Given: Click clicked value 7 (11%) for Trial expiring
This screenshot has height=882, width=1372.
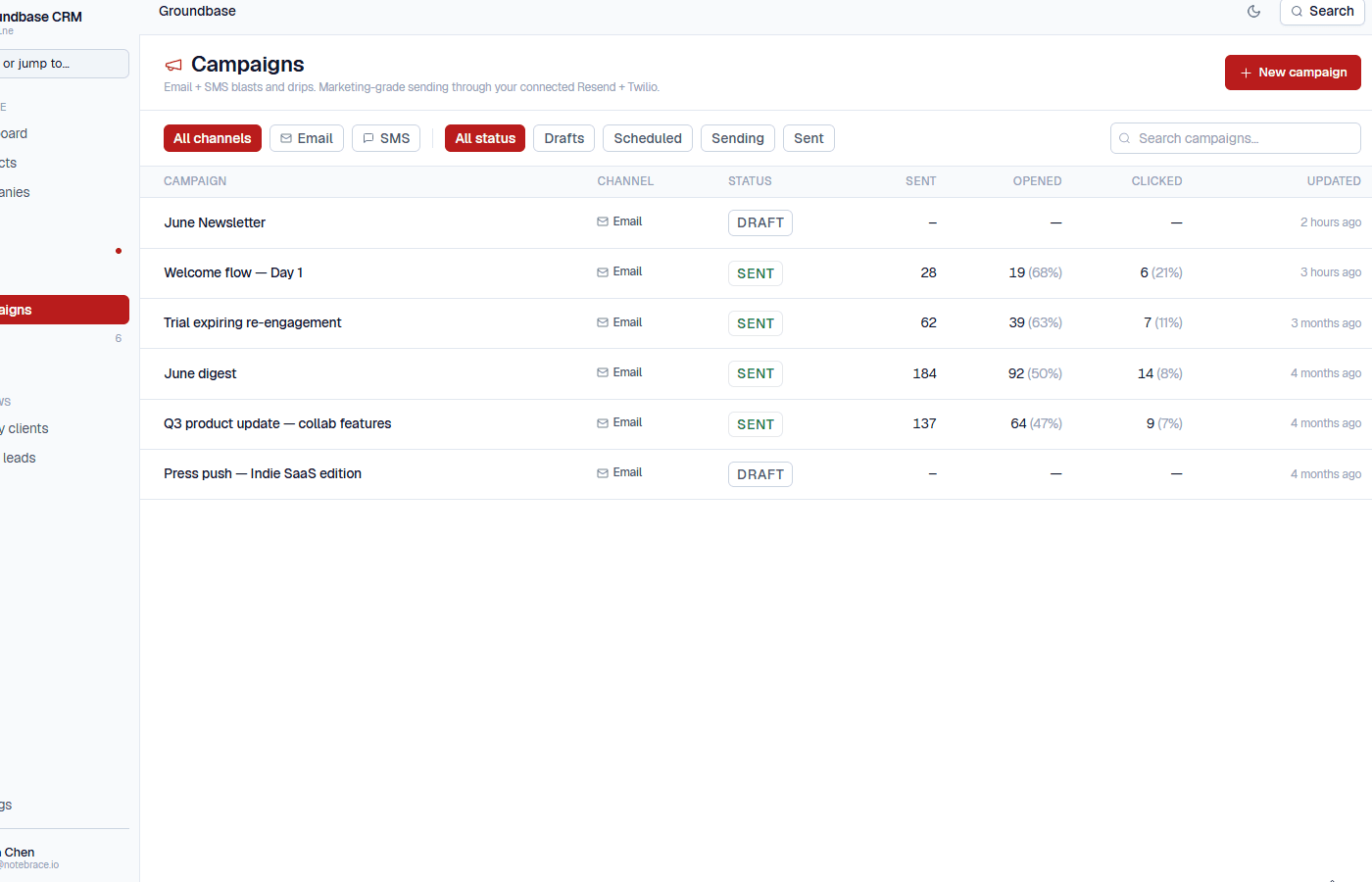Looking at the screenshot, I should 1162,322.
